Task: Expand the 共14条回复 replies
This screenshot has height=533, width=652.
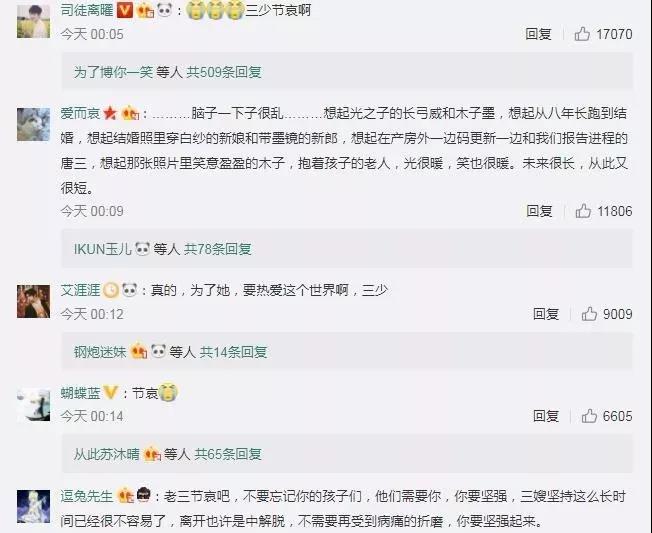Action: pyautogui.click(x=233, y=352)
